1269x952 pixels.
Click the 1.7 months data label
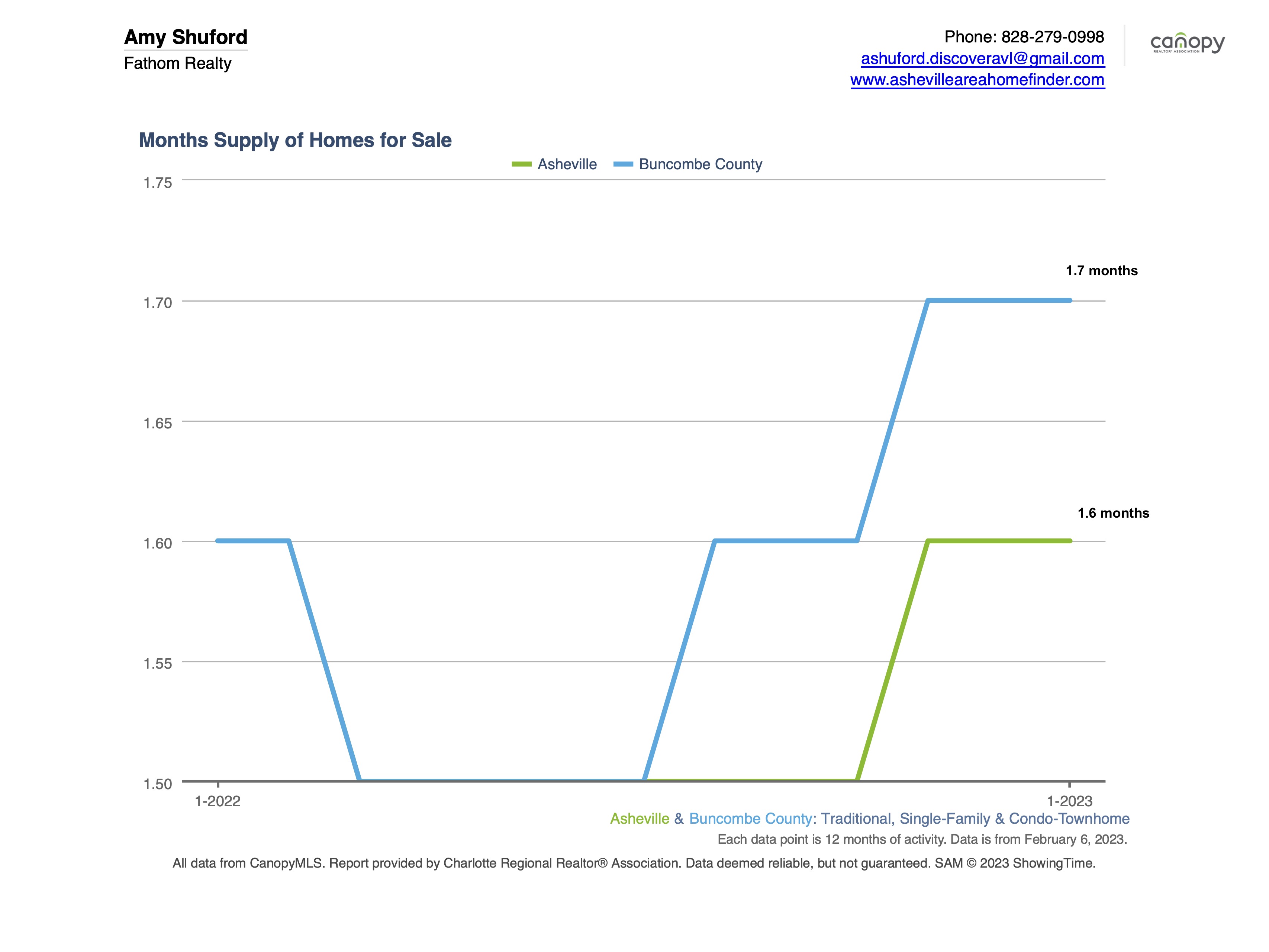tap(1101, 271)
